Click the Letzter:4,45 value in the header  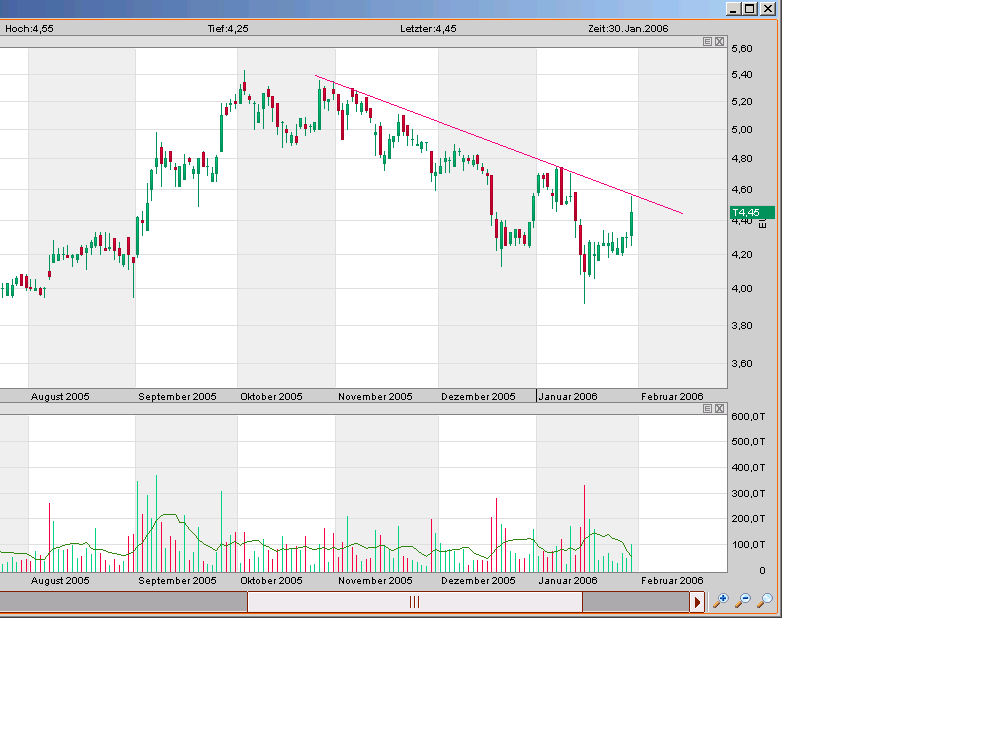pyautogui.click(x=428, y=29)
